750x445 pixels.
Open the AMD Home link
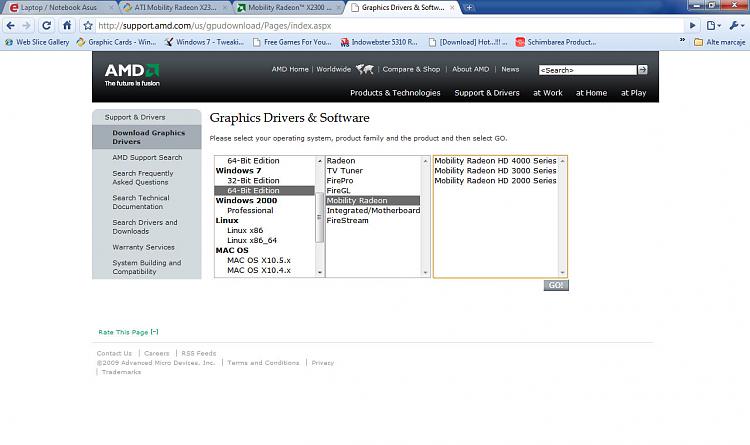click(x=290, y=69)
